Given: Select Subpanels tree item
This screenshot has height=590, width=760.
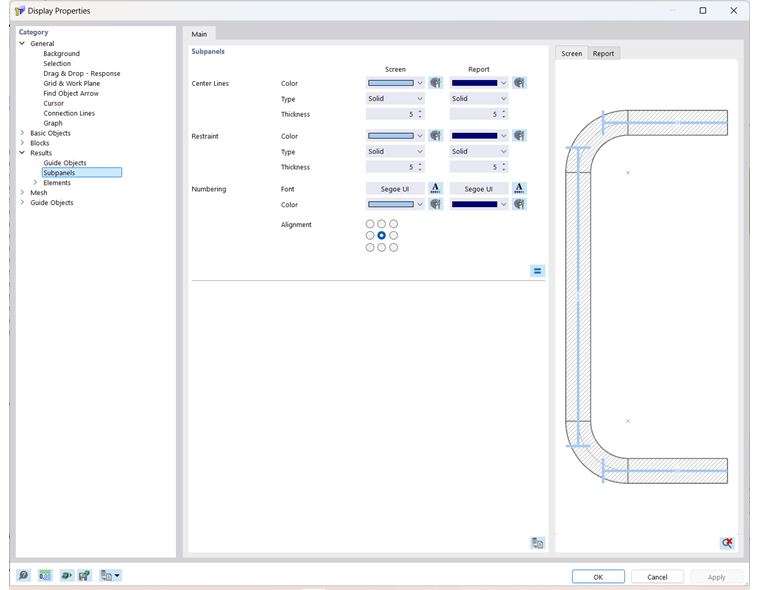Looking at the screenshot, I should [81, 173].
